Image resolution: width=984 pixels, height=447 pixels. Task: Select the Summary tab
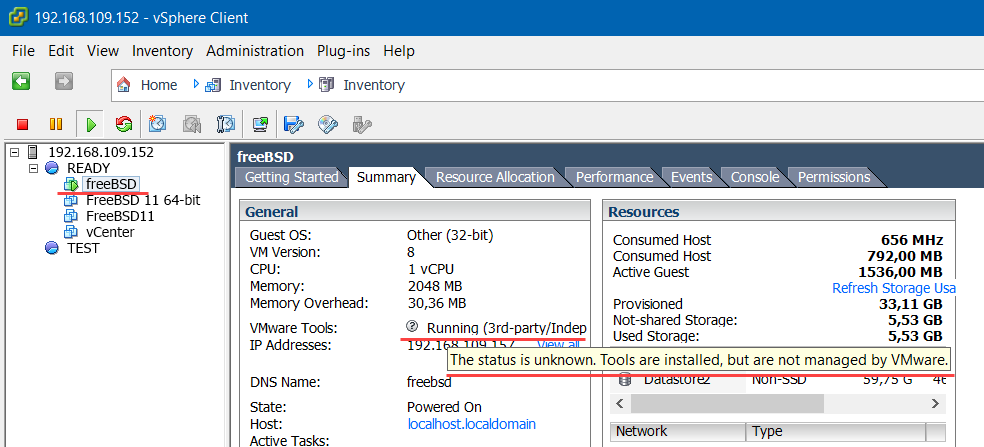[x=386, y=178]
